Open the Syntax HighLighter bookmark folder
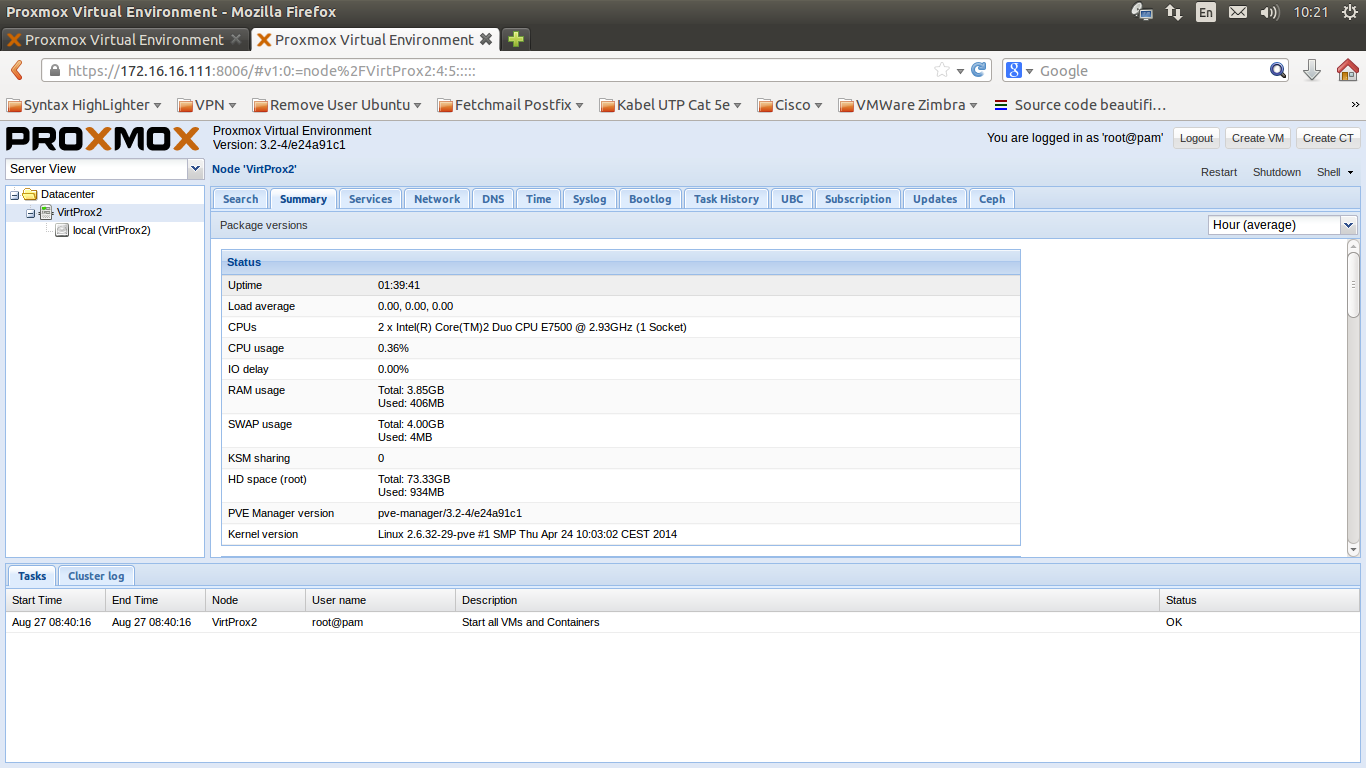1366x768 pixels. point(84,105)
